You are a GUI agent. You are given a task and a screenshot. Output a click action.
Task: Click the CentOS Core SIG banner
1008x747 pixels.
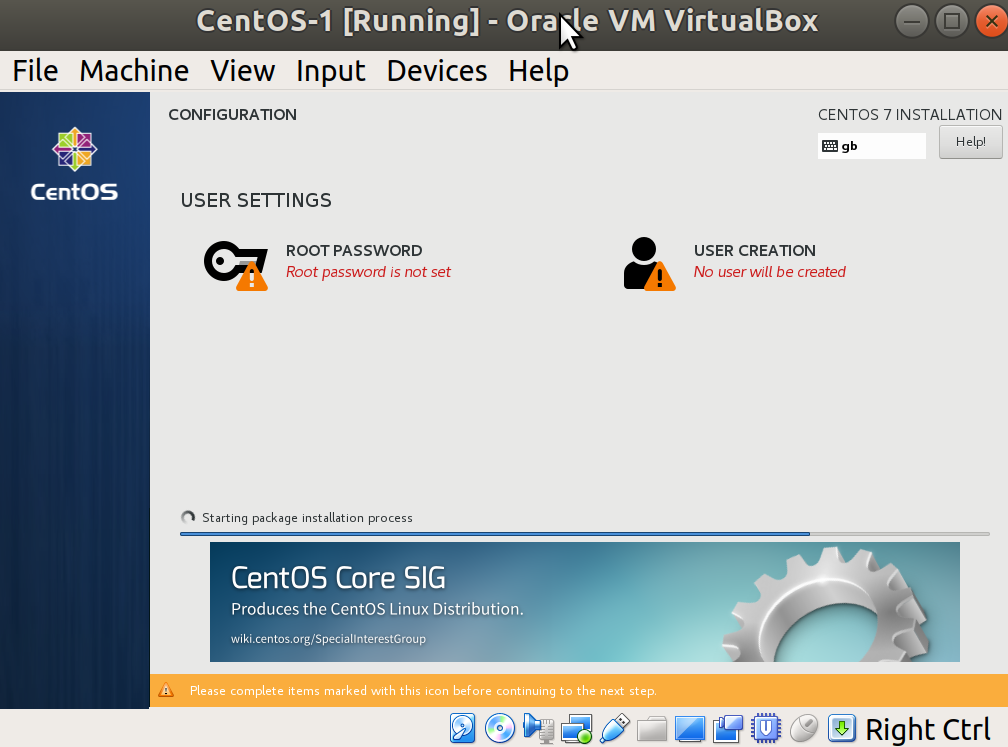point(584,602)
